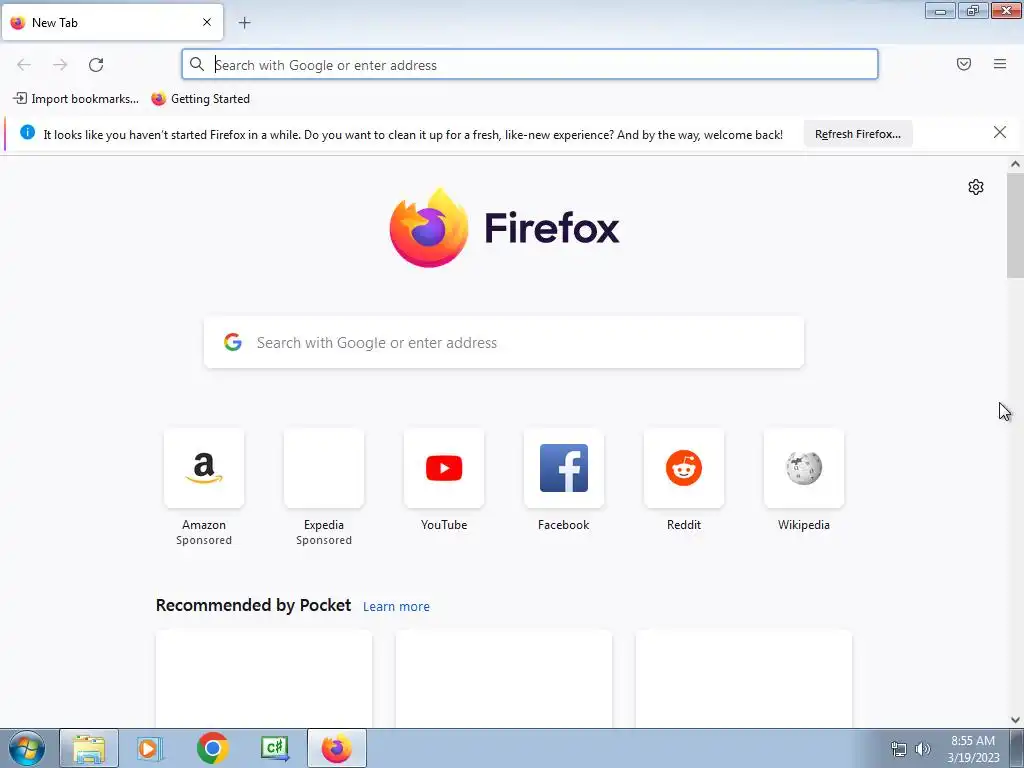The height and width of the screenshot is (768, 1024).
Task: Open the second Pocket story card
Action: point(504,679)
